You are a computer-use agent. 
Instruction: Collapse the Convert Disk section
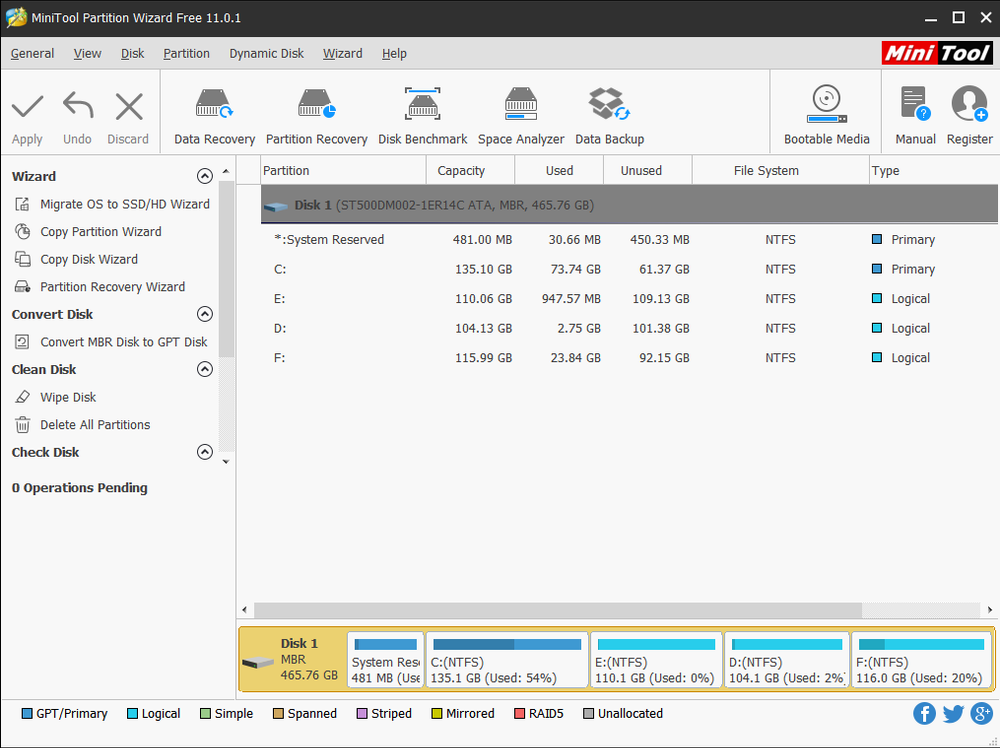coord(205,314)
